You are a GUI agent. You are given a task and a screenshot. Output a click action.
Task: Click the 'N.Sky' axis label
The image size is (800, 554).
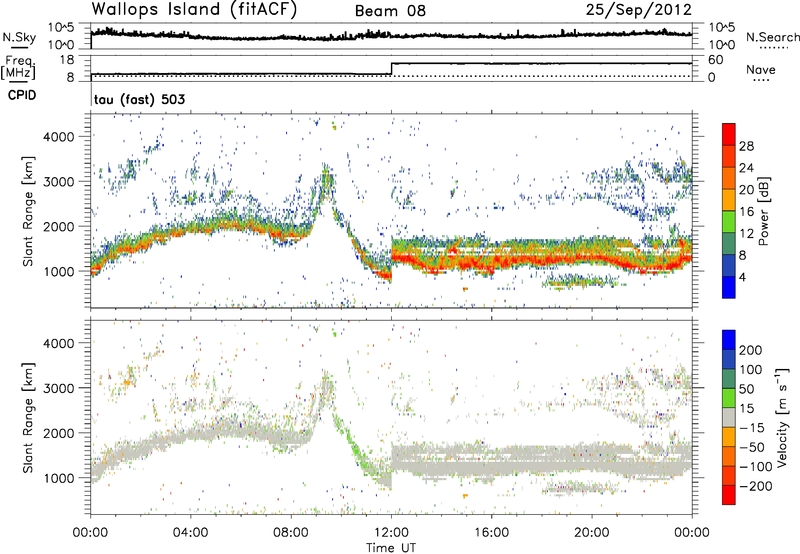click(19, 37)
